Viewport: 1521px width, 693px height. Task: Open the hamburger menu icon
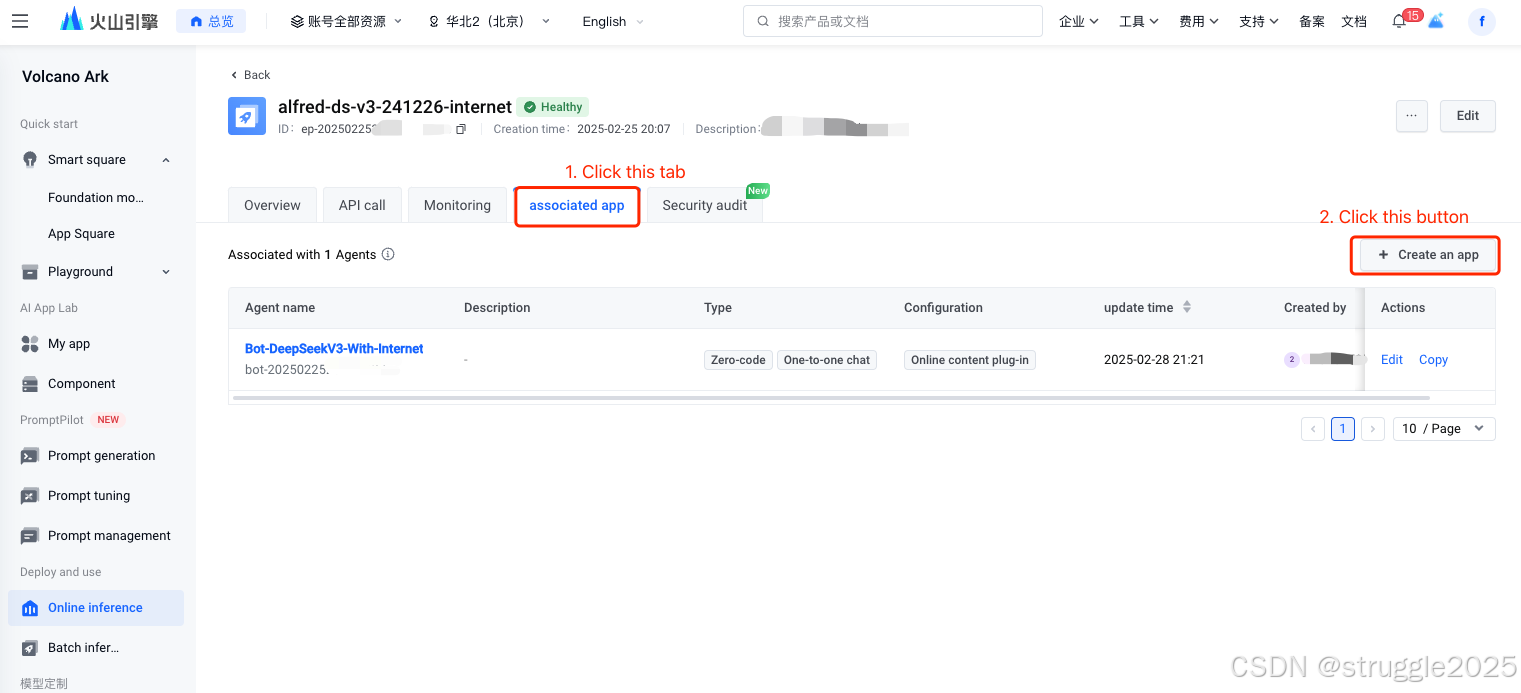pyautogui.click(x=20, y=21)
